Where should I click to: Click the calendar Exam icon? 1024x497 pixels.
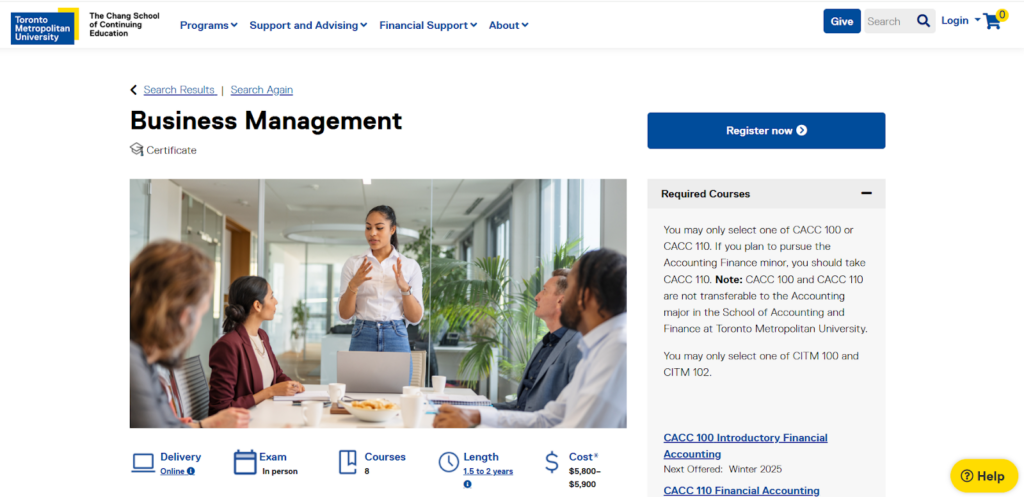click(245, 462)
